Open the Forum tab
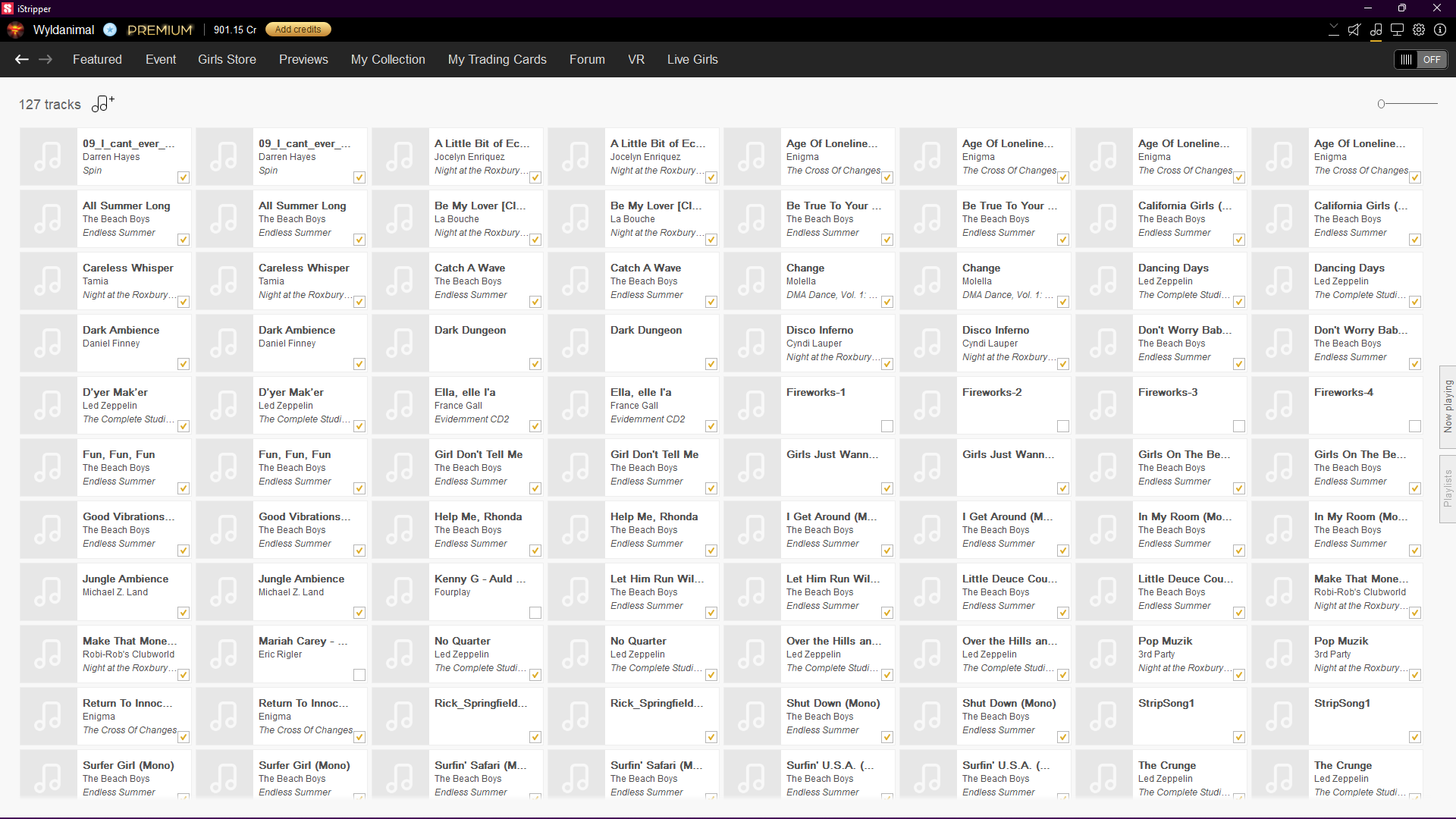 [x=587, y=59]
